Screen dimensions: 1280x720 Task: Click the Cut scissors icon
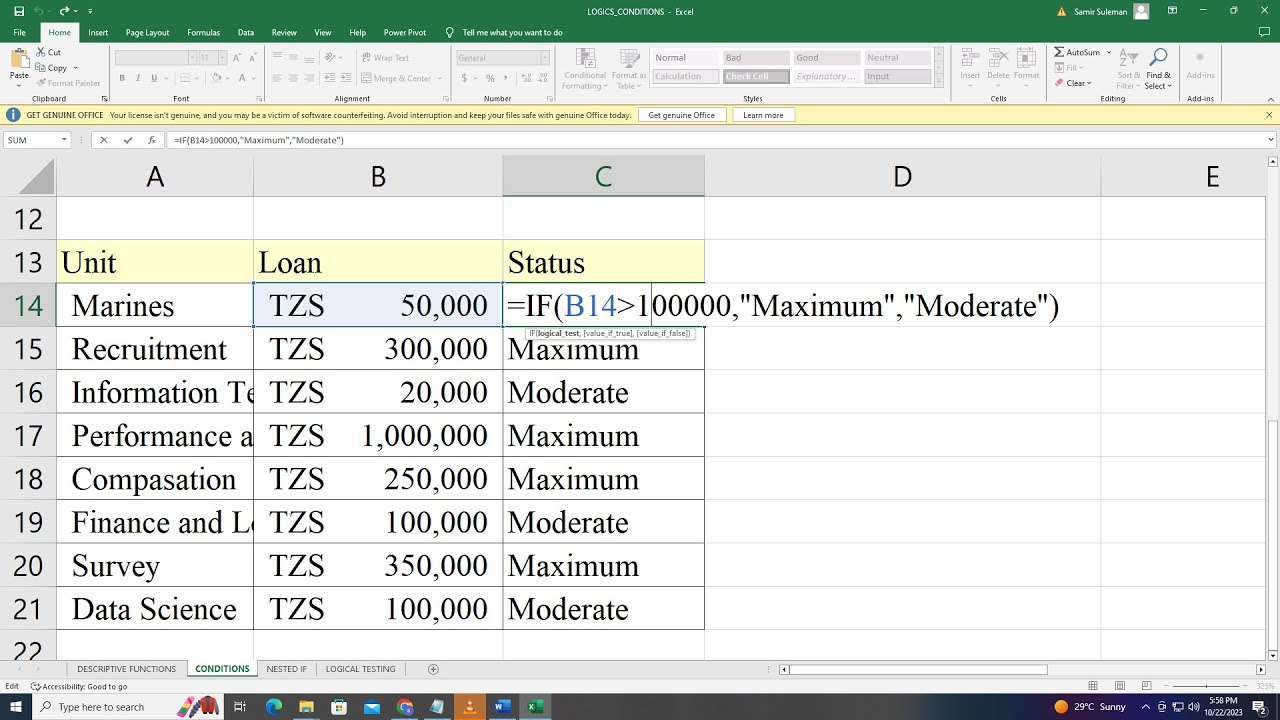[x=41, y=52]
